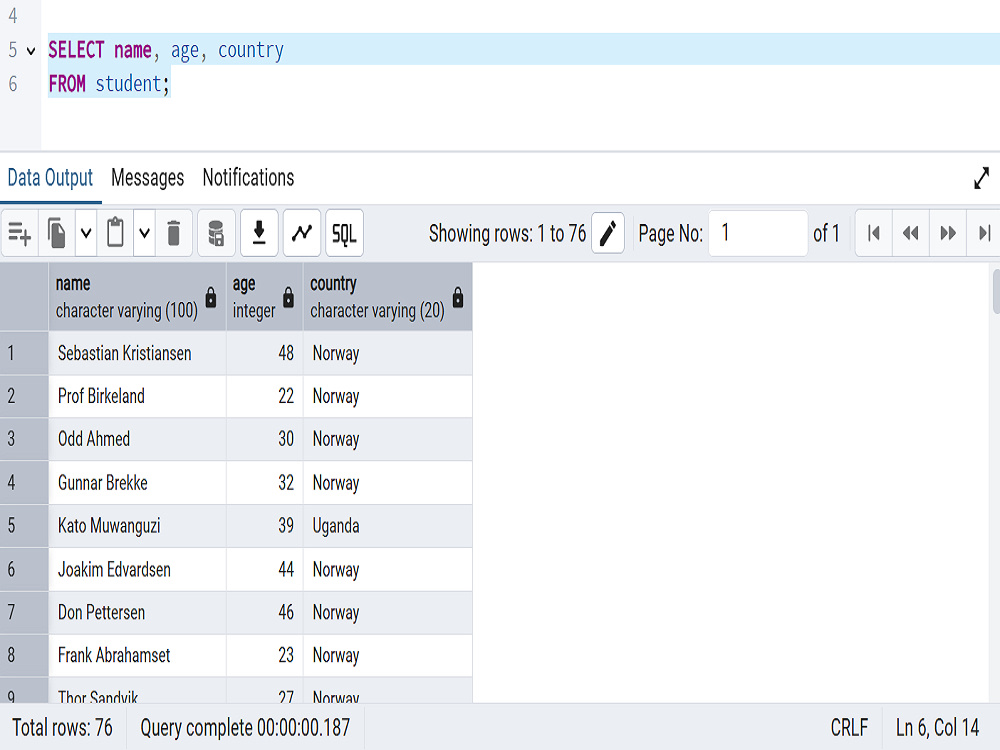Click CRLF line ending indicator
The image size is (1000, 750).
coord(849,728)
